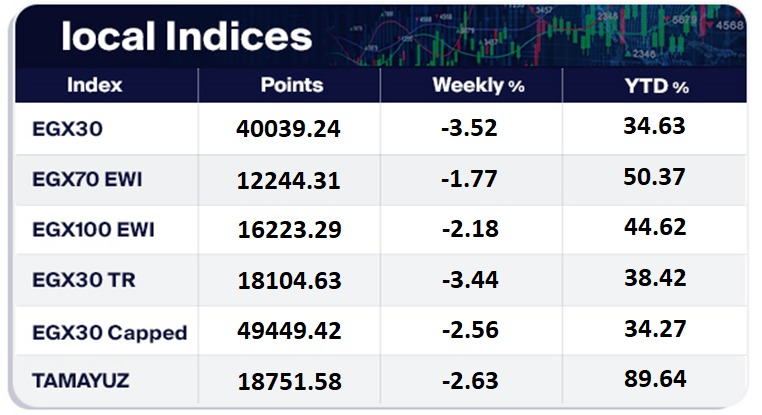Screen dimensions: 762x415
Task: Select the EGX100 EWI index label
Action: 94,230
